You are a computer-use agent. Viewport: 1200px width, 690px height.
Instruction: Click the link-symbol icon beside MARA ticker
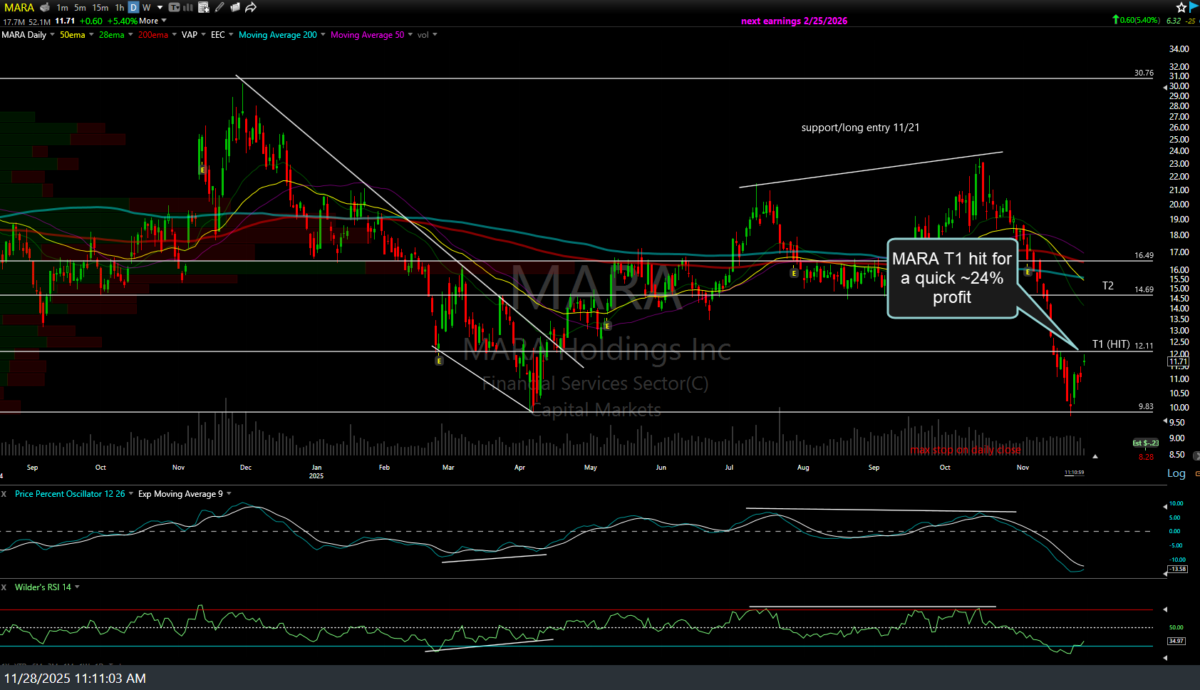46,7
